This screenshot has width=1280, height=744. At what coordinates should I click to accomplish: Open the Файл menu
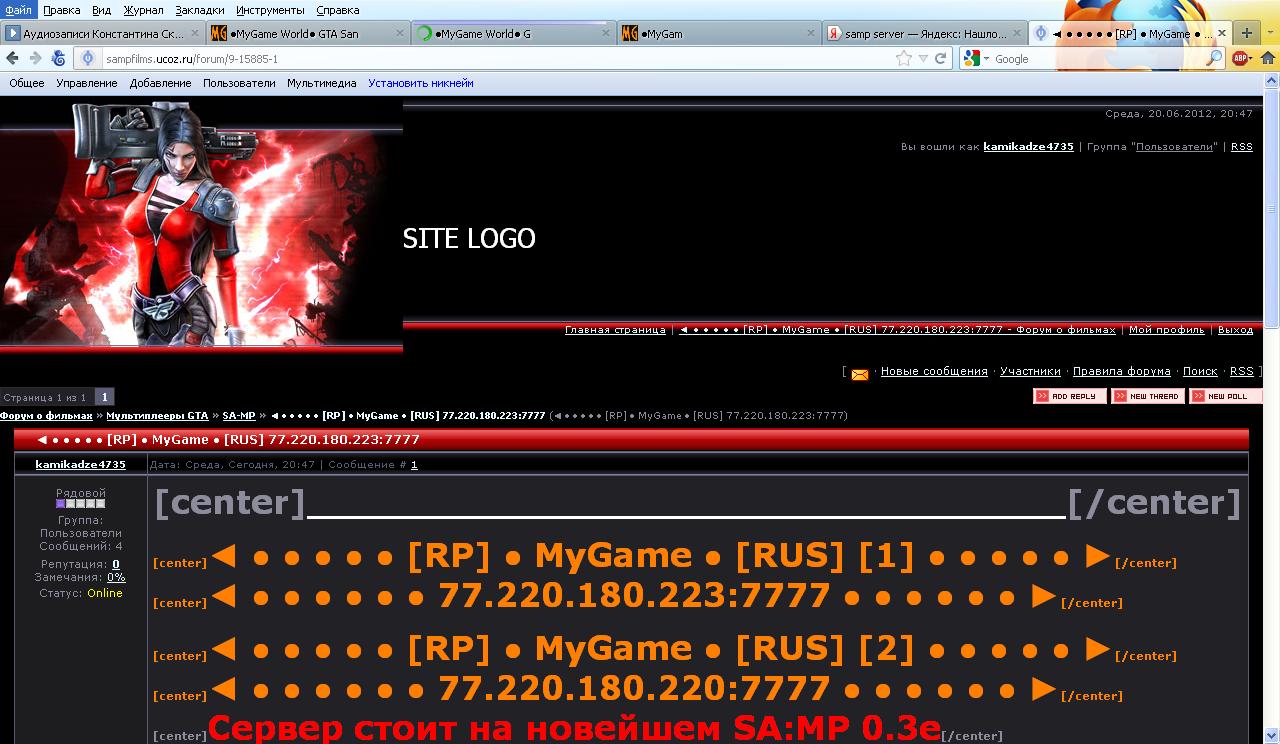[18, 10]
